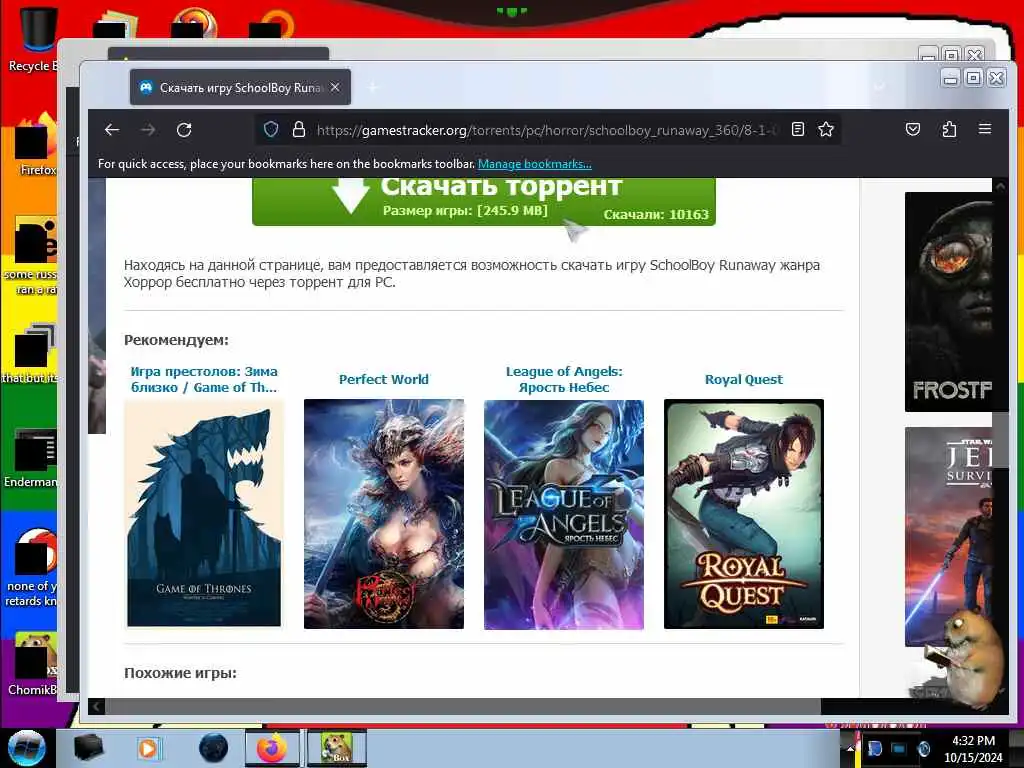
Task: Open the Pocket save icon
Action: pyautogui.click(x=913, y=129)
